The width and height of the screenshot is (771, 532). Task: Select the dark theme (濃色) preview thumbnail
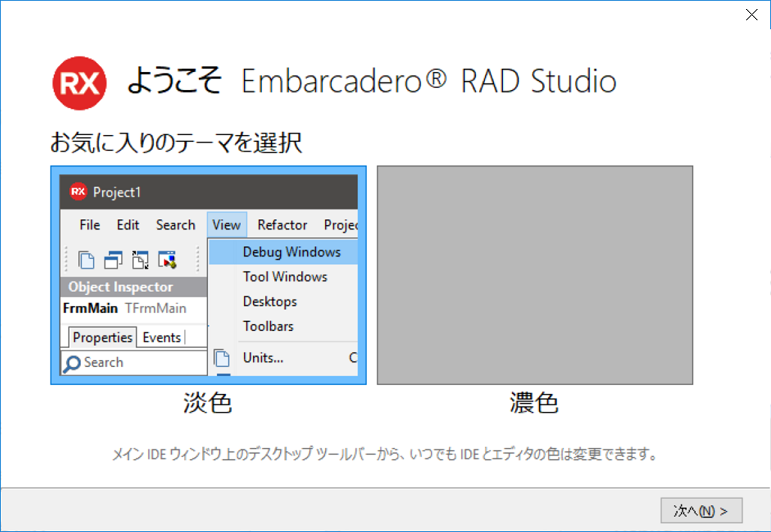tap(534, 275)
